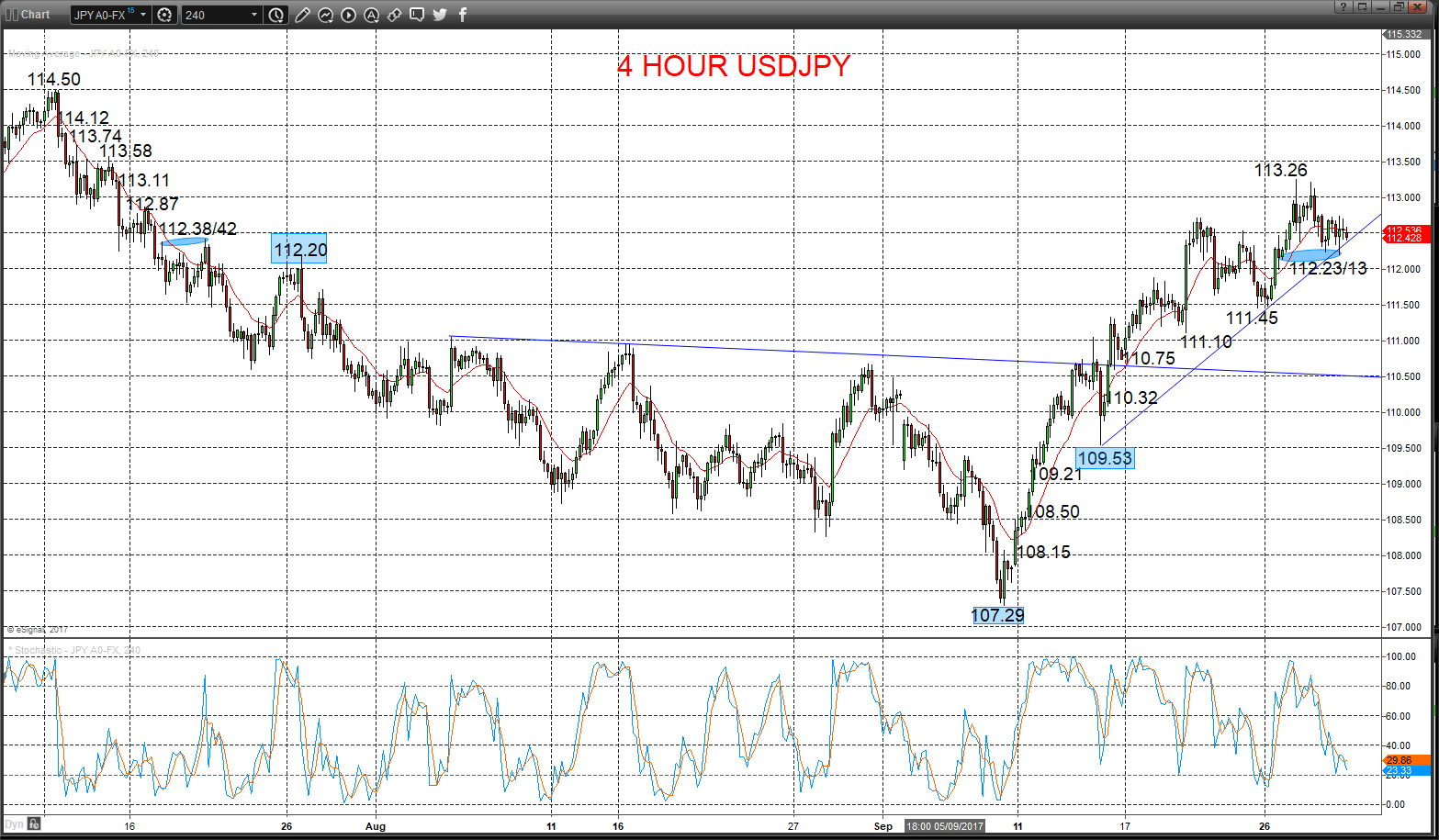
Task: Select the 111.45 annotation text
Action: pos(1252,318)
